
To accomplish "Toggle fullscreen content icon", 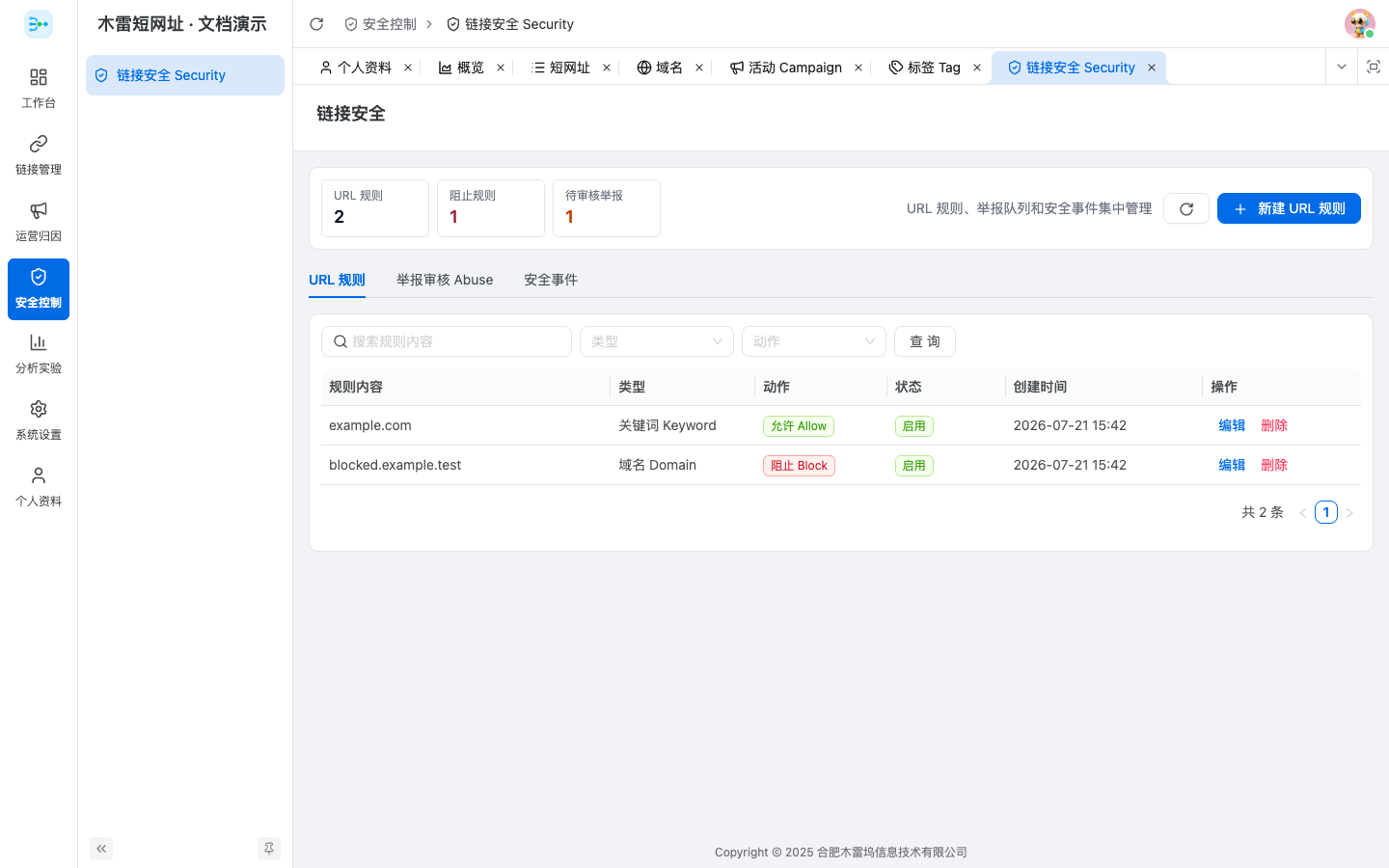I will 1374,67.
